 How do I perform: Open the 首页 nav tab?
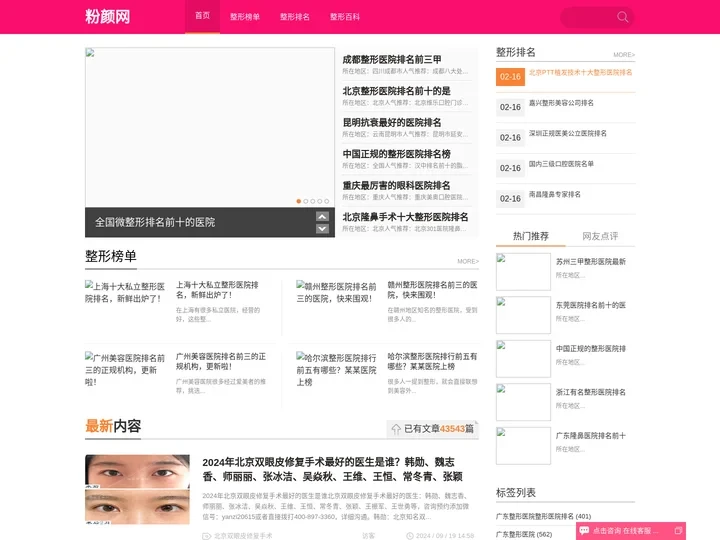click(x=202, y=17)
